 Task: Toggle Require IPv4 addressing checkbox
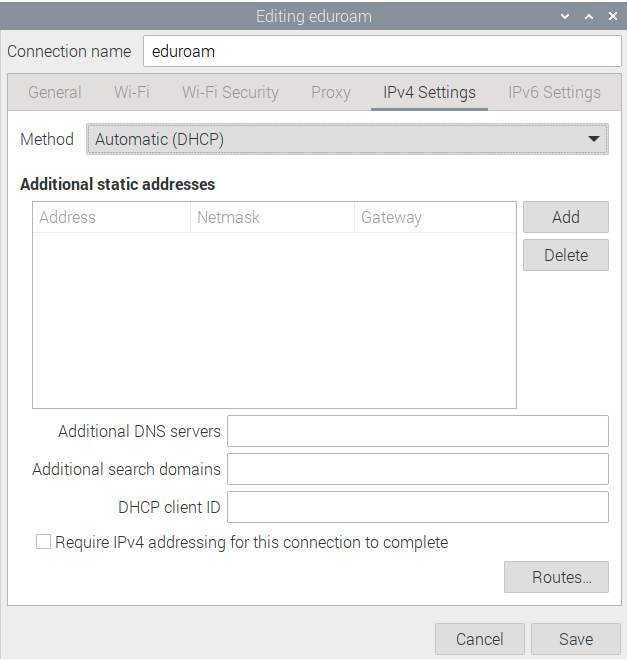(43, 542)
